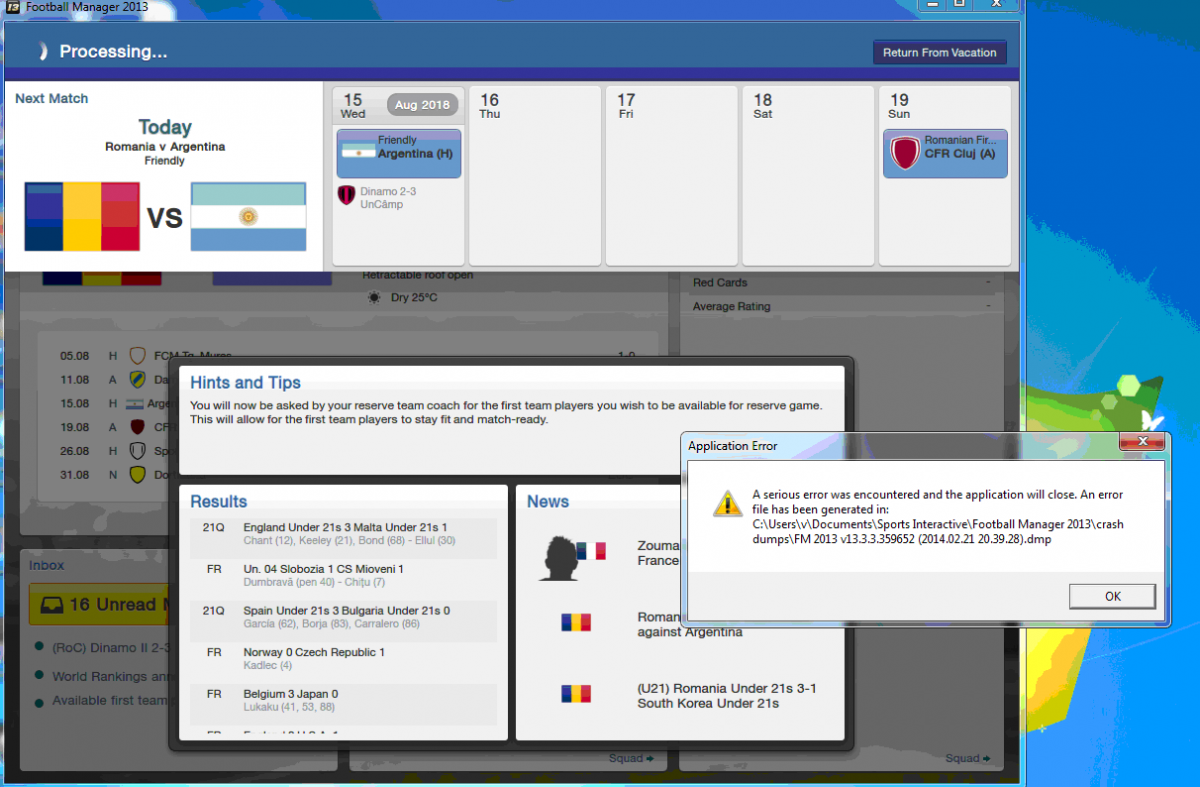Select the Thursday 16 calendar day
1200x787 pixels.
point(535,175)
